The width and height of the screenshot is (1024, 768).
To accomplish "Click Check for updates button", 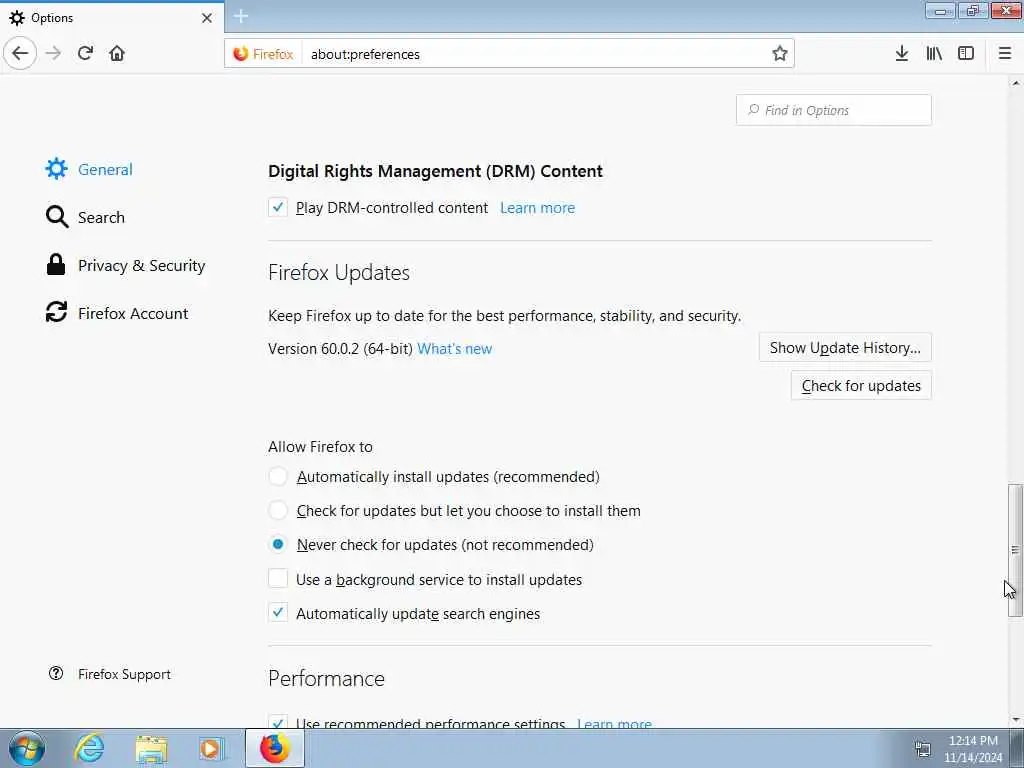I will pyautogui.click(x=861, y=385).
